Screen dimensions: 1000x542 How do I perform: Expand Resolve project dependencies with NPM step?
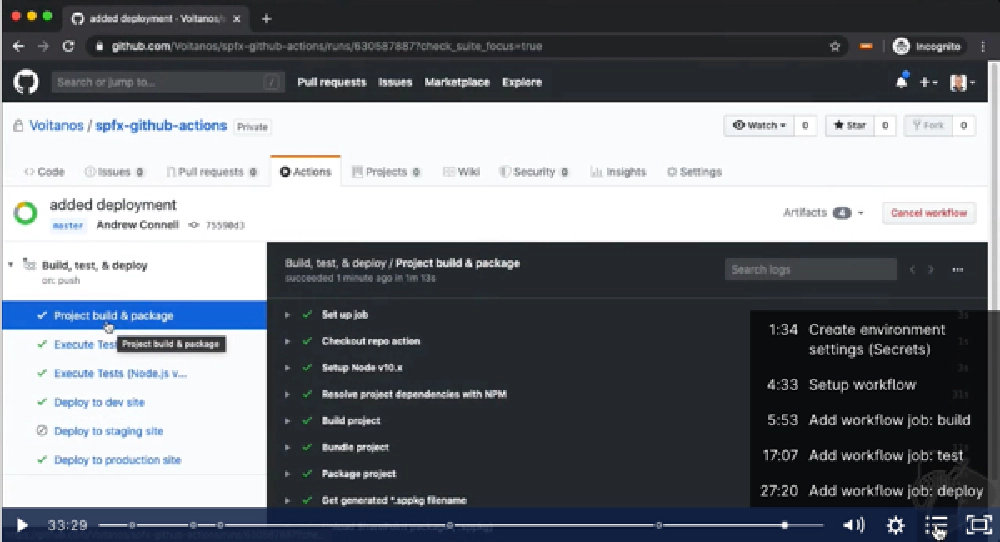tap(288, 395)
